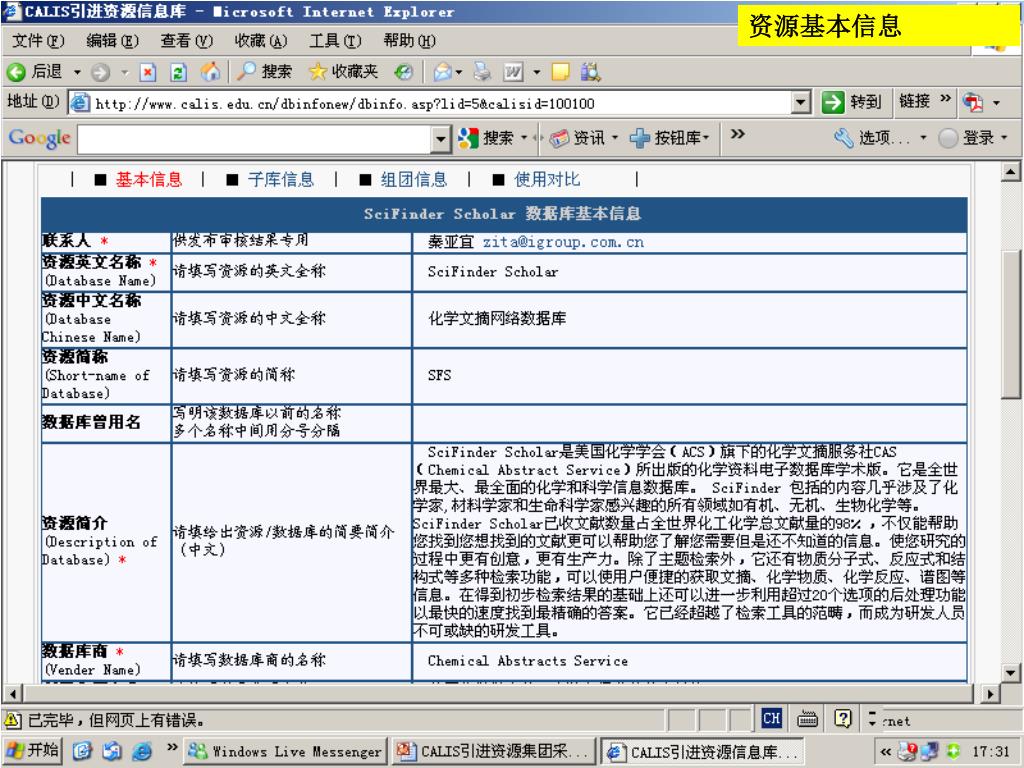
Task: Switch to the CALIS引进资源集团采 taskbar window
Action: [494, 752]
